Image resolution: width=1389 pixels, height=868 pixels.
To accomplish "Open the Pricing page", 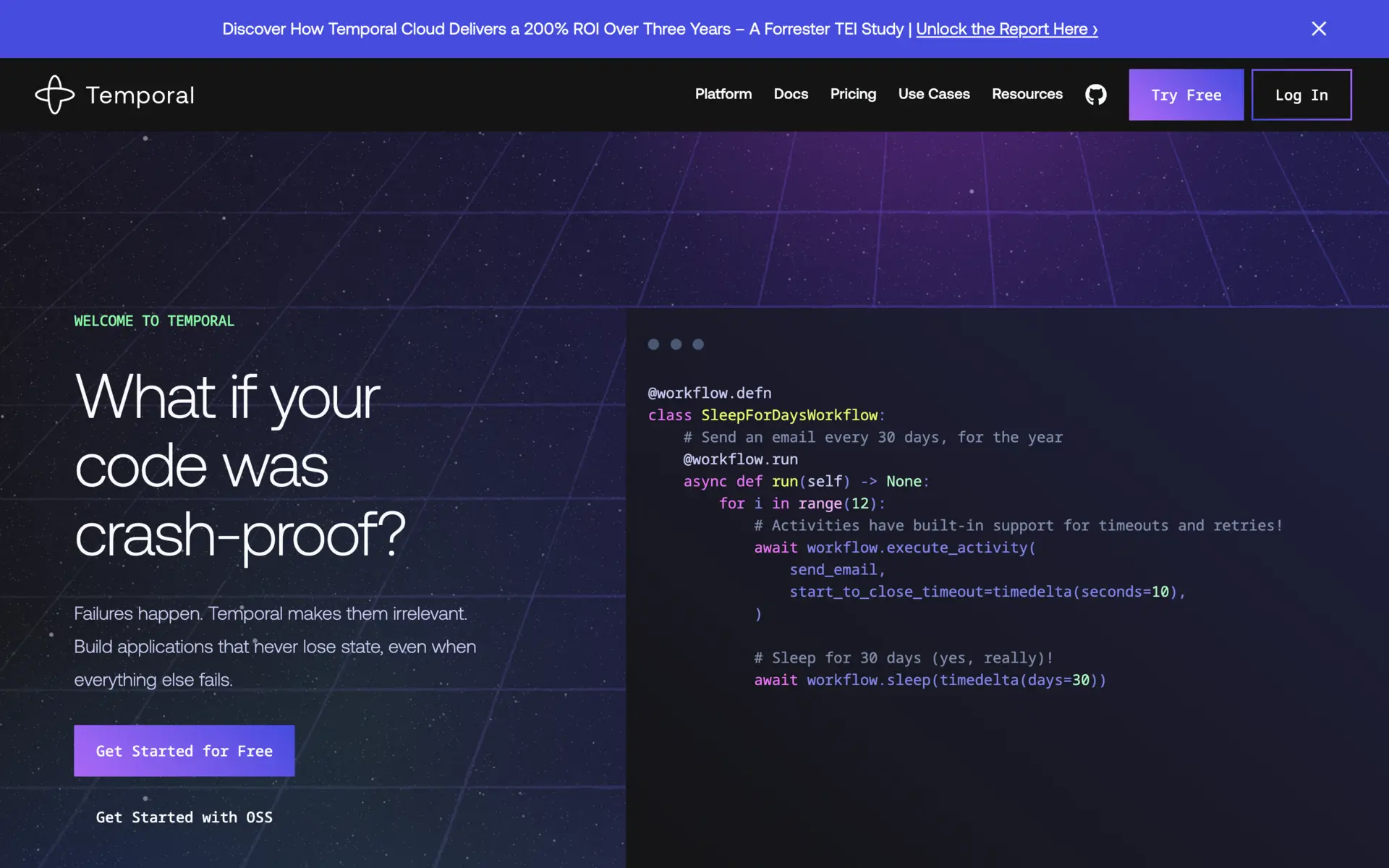I will (853, 94).
